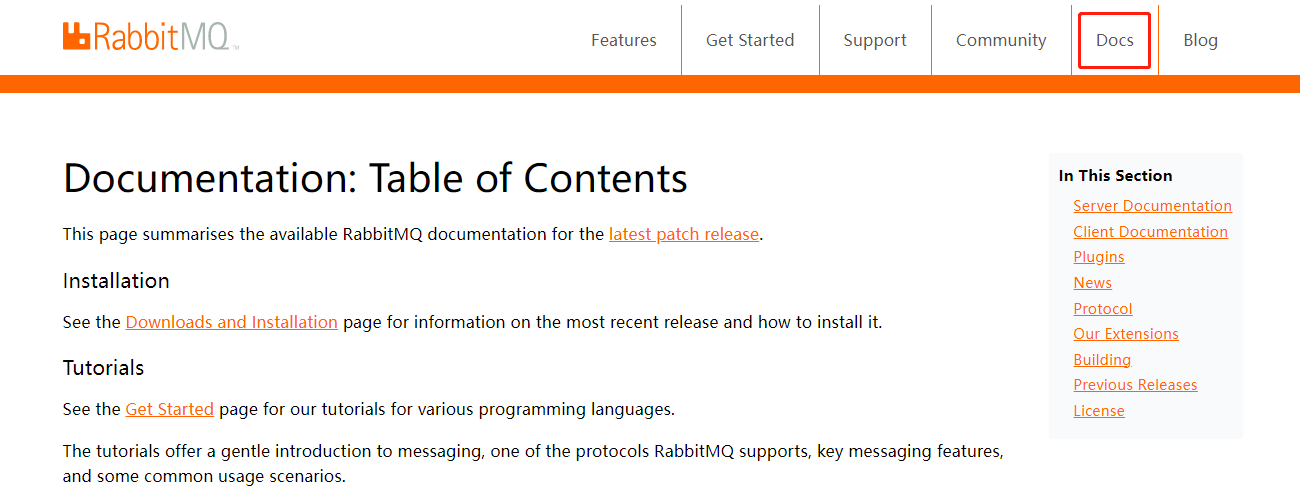This screenshot has width=1300, height=488.
Task: Click the Documentation: Table of Contents heading
Action: click(x=375, y=178)
